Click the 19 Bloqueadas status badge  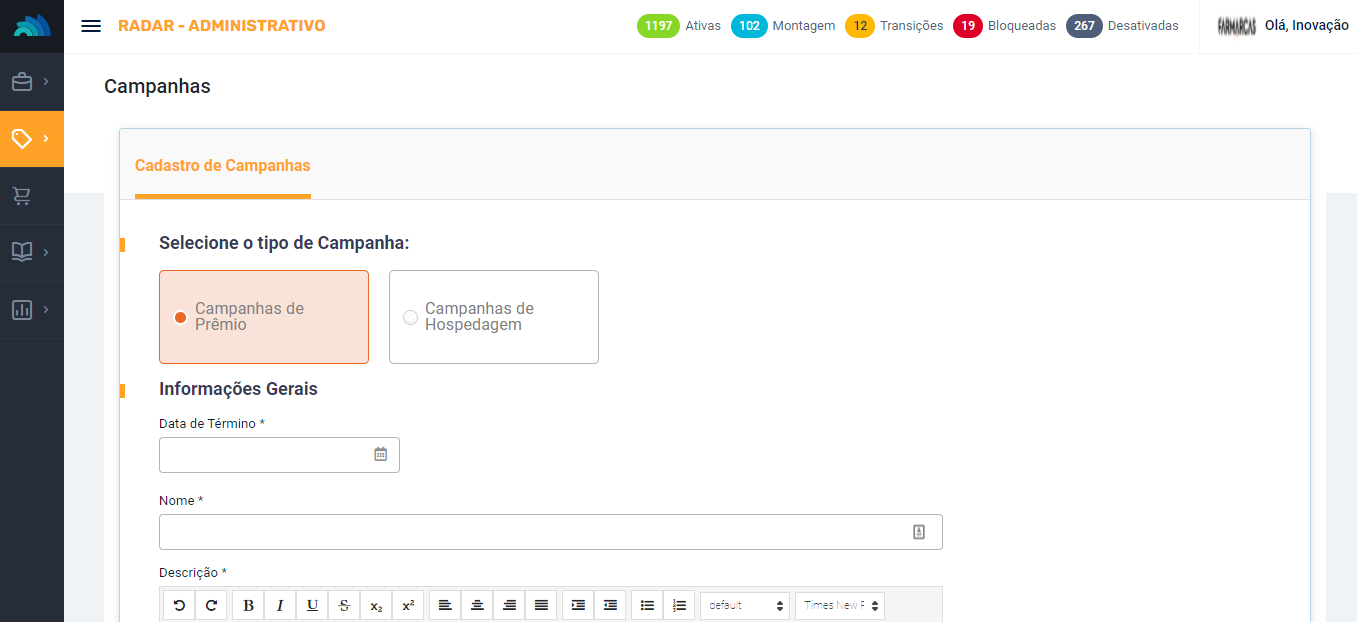coord(967,26)
